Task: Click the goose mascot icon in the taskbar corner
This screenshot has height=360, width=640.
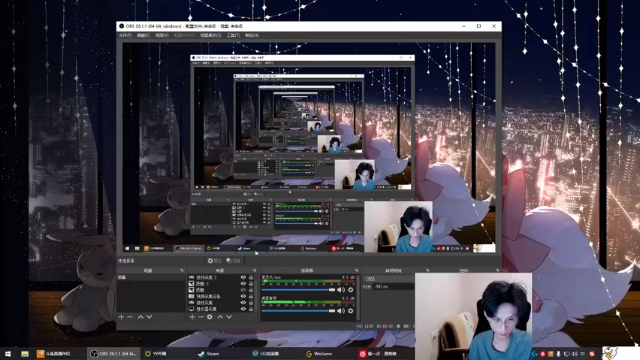Action: click(x=610, y=353)
